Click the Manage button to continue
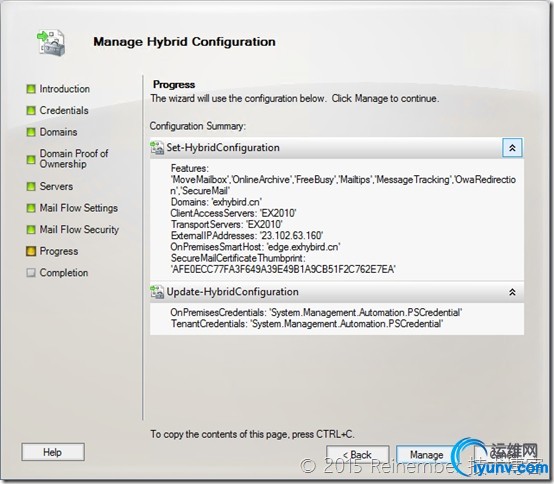 (427, 454)
